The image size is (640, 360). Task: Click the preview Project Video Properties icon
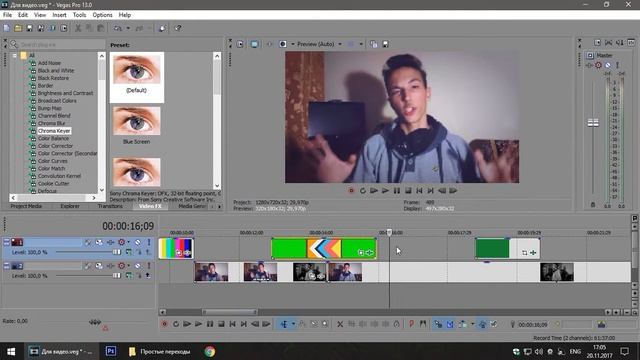[240, 44]
